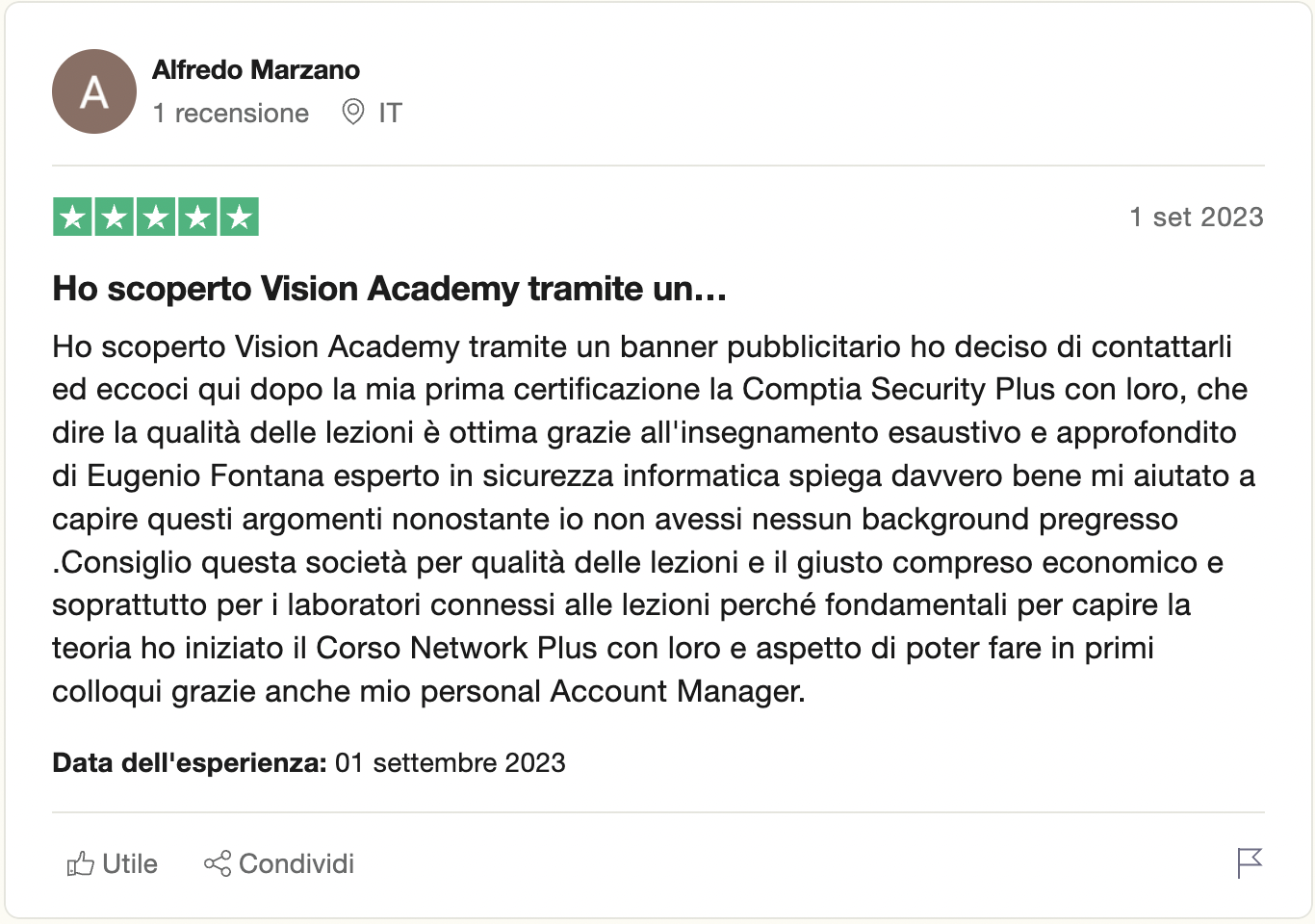The width and height of the screenshot is (1315, 924).
Task: Click the review date "1 set 2023"
Action: [x=1196, y=218]
